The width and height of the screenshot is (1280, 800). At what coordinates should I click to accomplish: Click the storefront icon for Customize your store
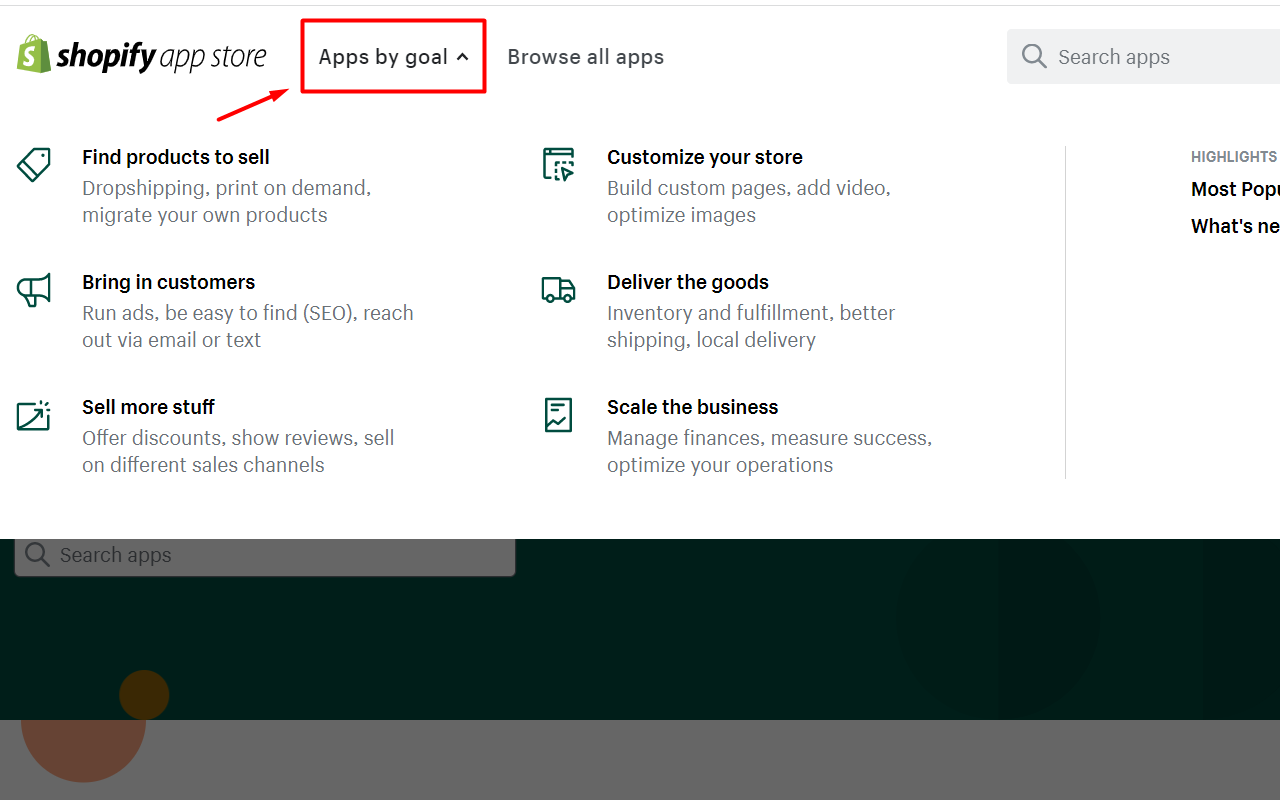558,163
